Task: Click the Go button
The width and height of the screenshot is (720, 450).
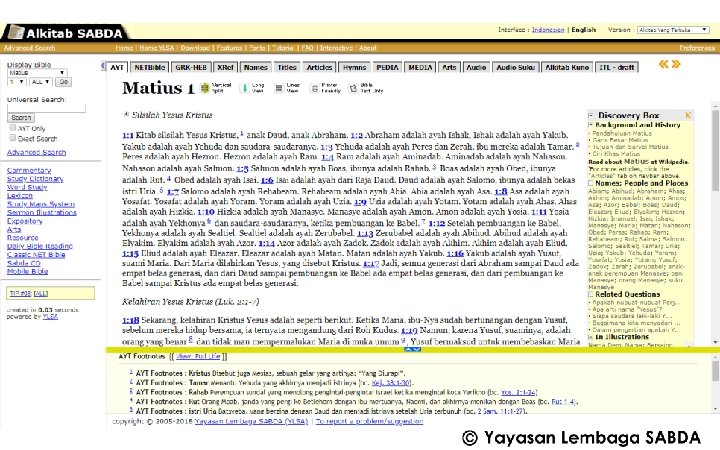Action: click(x=64, y=82)
